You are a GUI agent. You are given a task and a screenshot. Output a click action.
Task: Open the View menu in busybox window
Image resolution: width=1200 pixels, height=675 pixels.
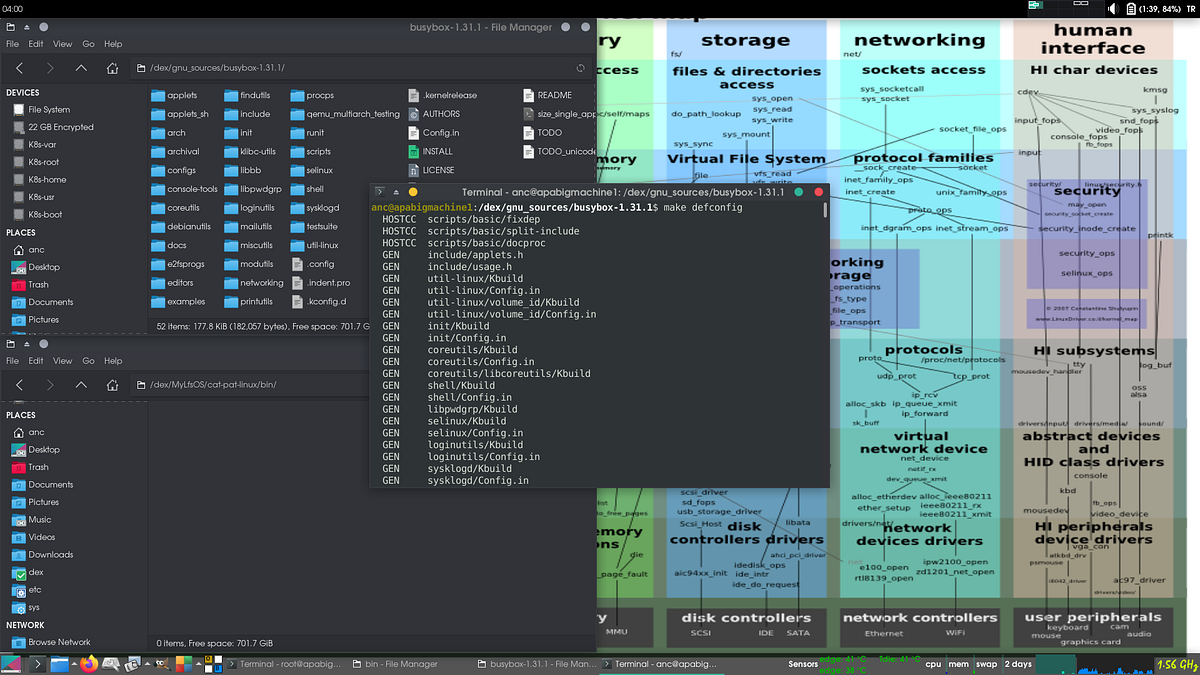[62, 44]
